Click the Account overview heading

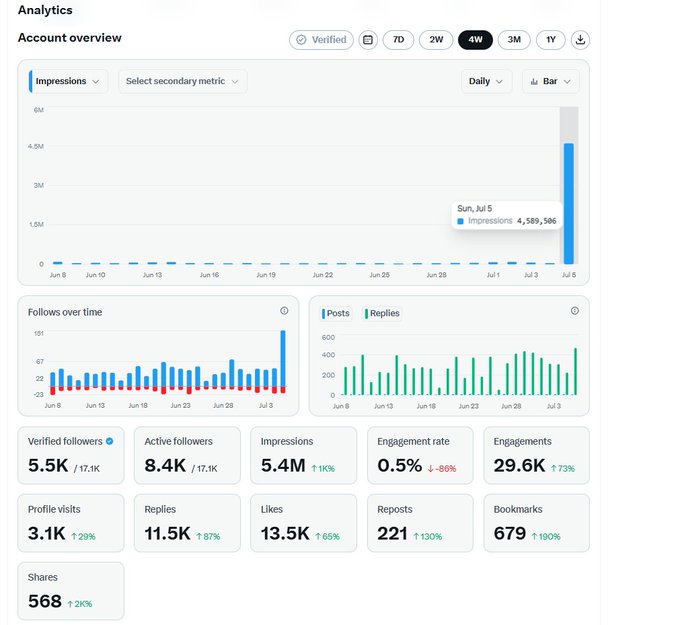click(70, 38)
